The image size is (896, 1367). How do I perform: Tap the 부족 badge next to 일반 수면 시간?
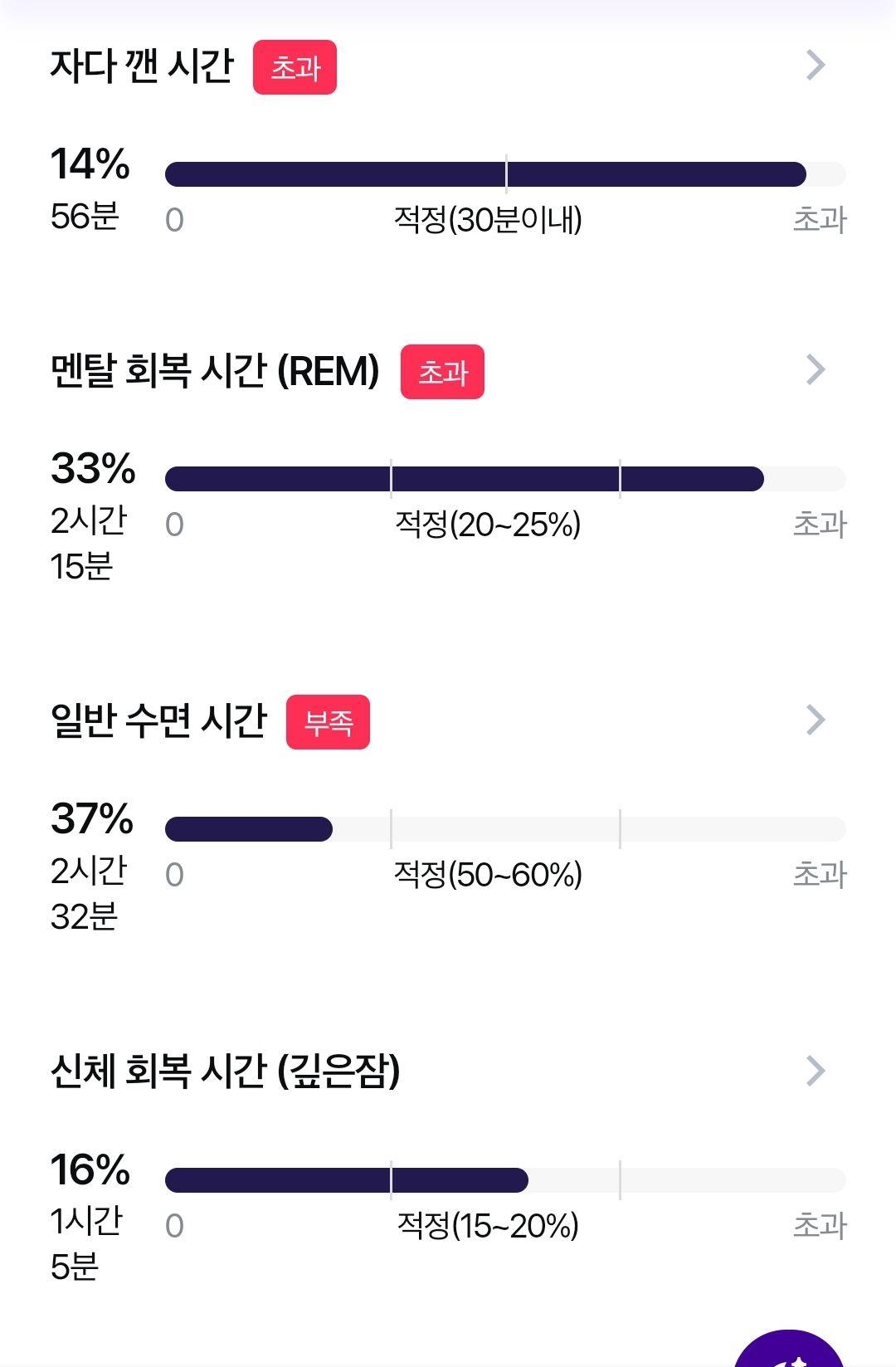[x=328, y=722]
